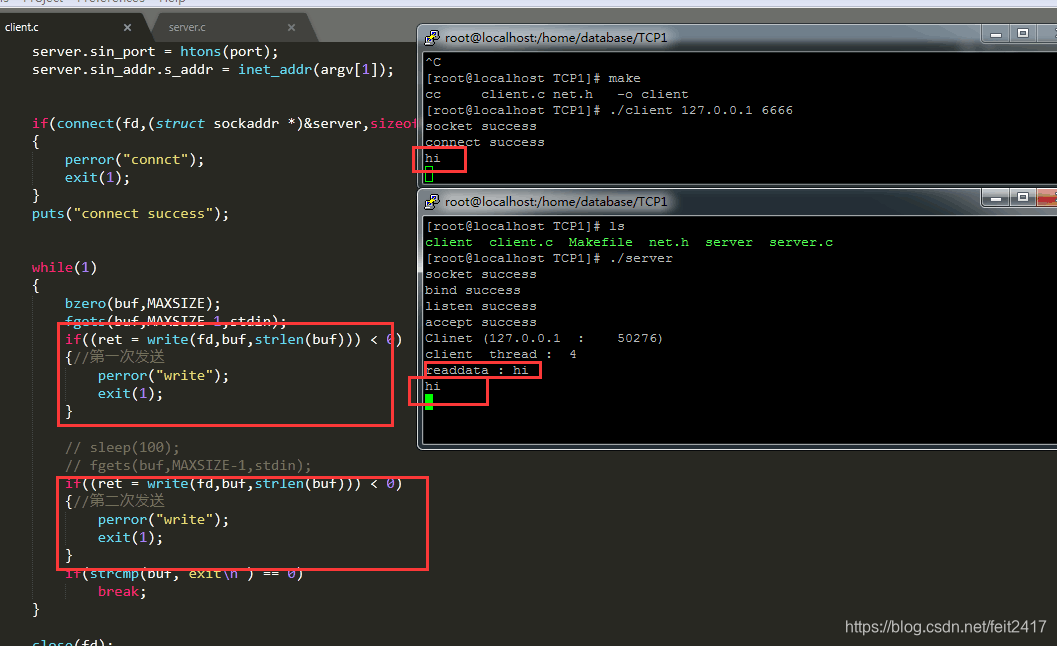
Task: Click listen success in the bottom terminal
Action: [481, 307]
